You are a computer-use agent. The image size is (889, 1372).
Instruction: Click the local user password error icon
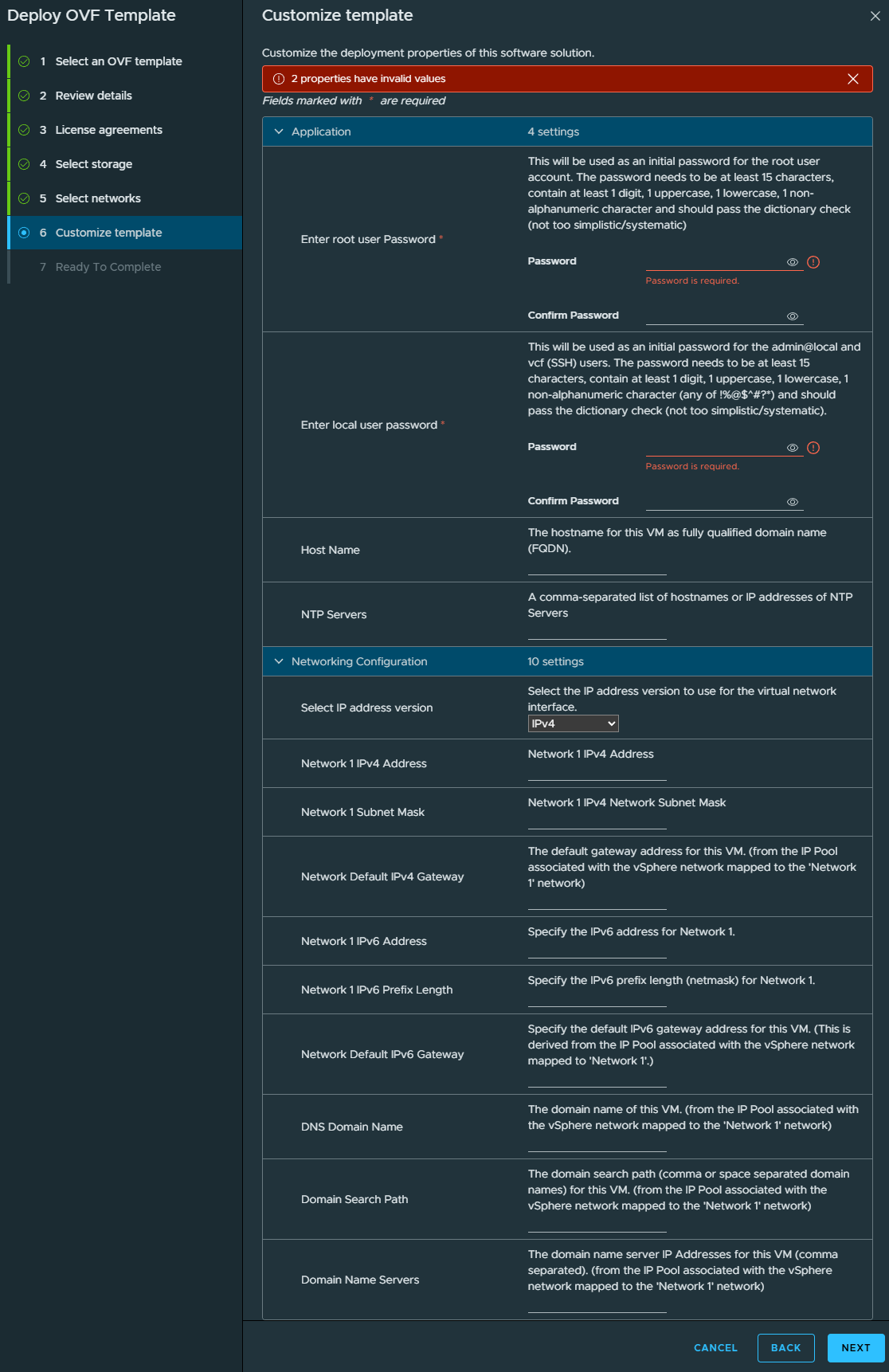pos(813,448)
